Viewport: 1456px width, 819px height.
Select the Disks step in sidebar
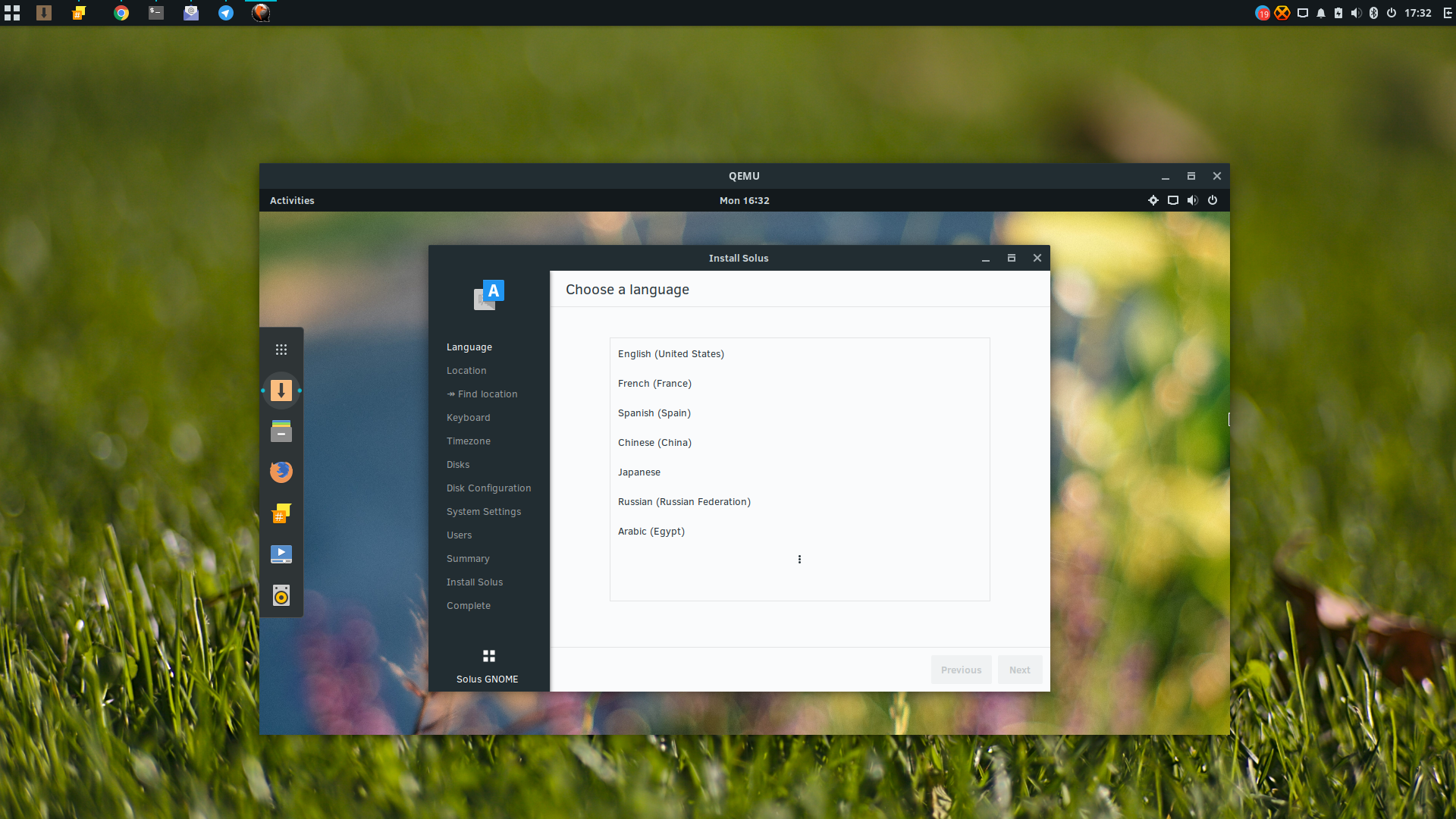(458, 465)
